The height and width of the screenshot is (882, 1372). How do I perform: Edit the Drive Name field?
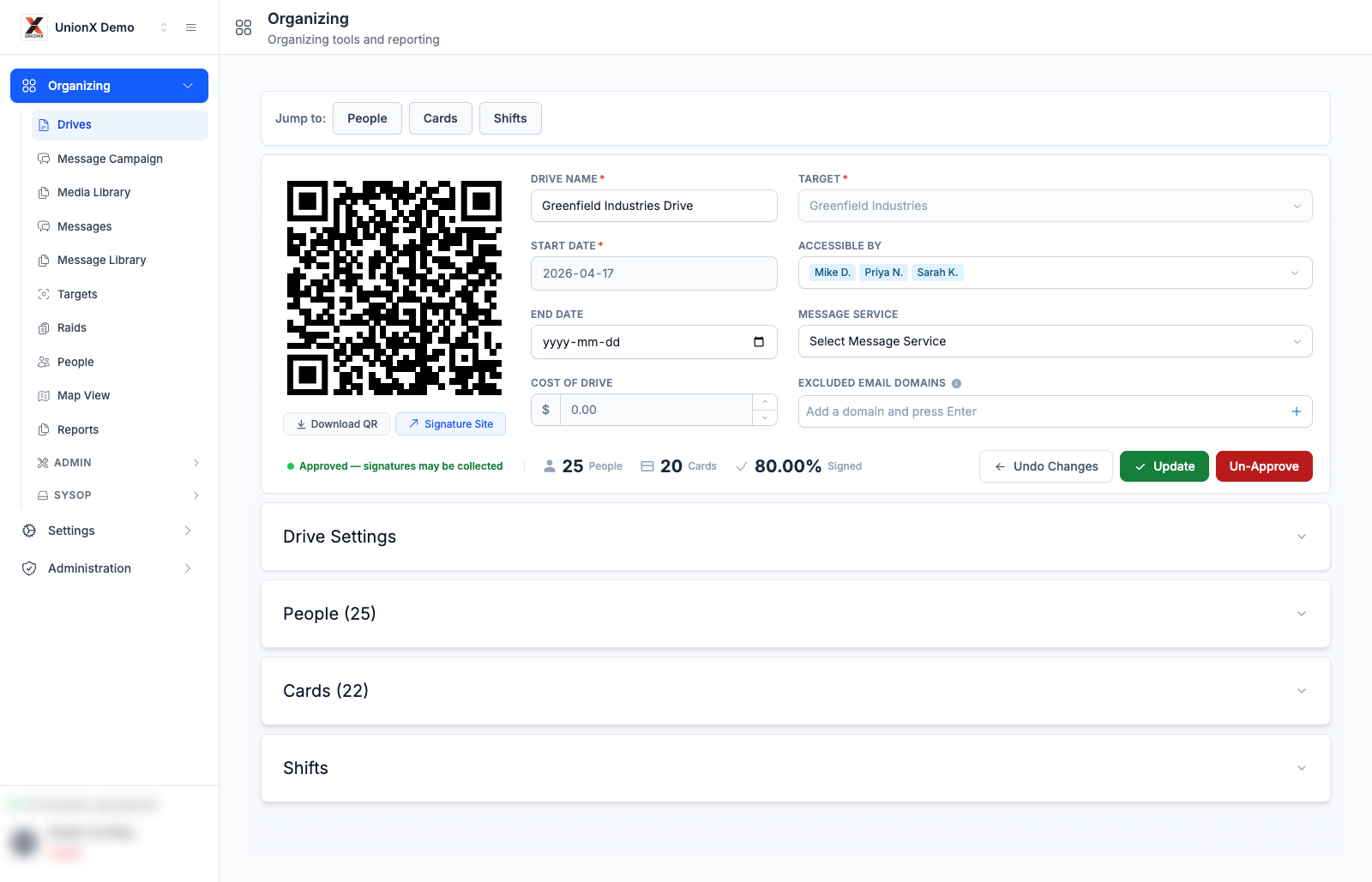click(x=654, y=206)
